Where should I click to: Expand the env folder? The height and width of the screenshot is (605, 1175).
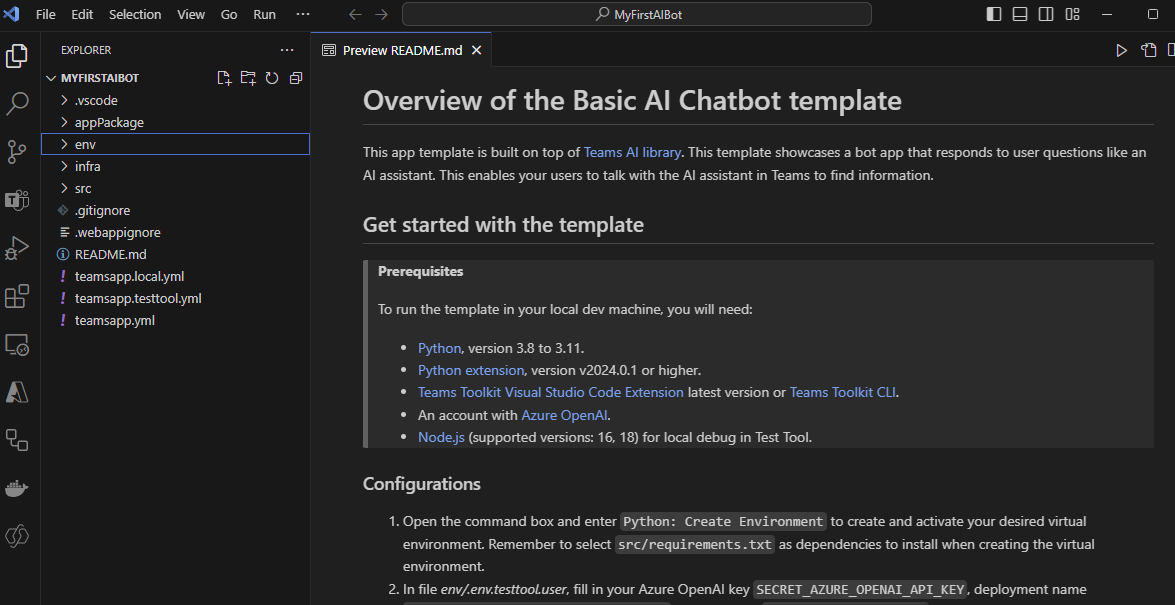88,144
